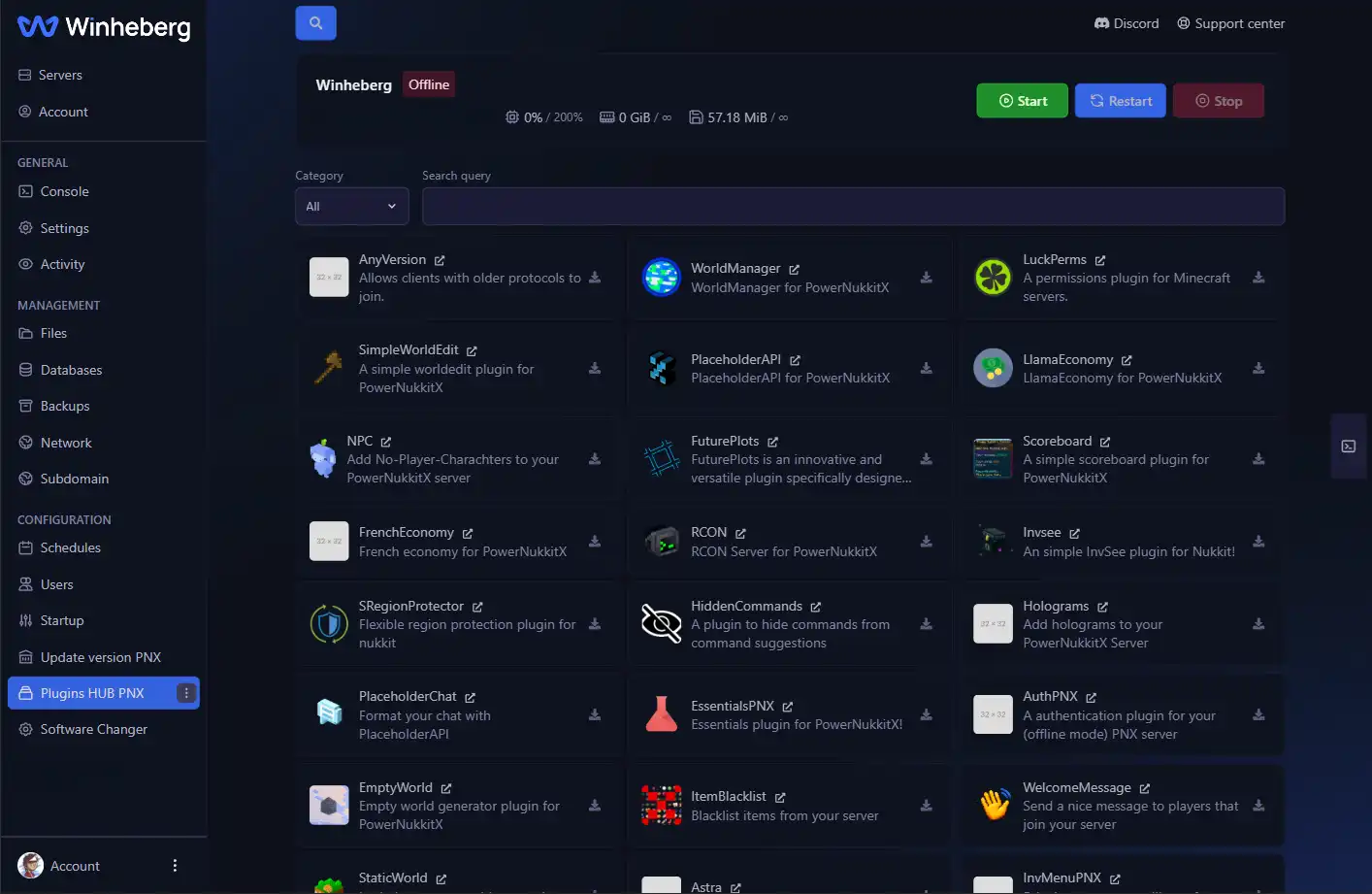This screenshot has width=1372, height=894.
Task: Download the AuthPNX plugin
Action: pos(1258,715)
